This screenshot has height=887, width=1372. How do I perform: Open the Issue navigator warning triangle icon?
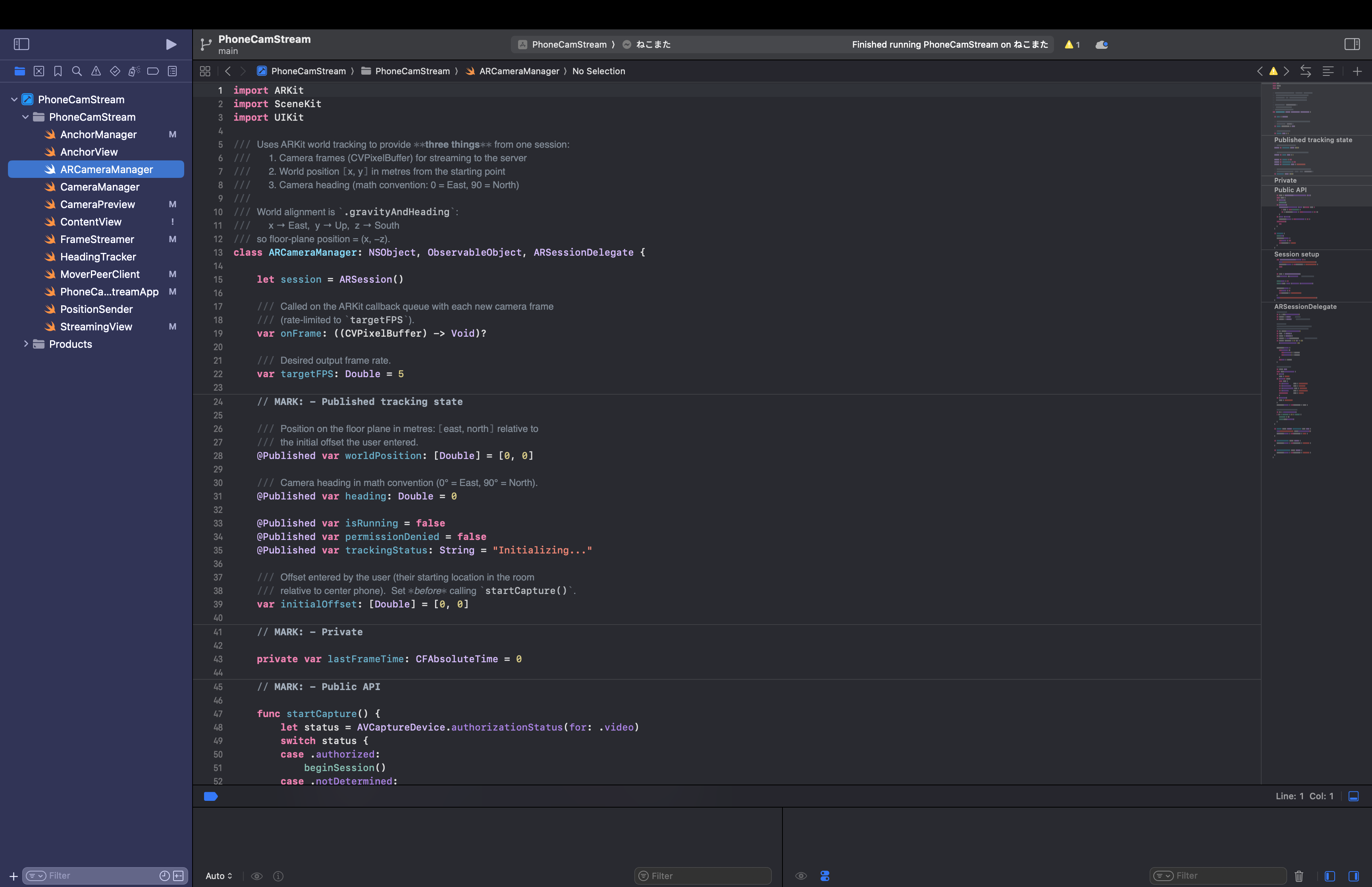(x=96, y=71)
